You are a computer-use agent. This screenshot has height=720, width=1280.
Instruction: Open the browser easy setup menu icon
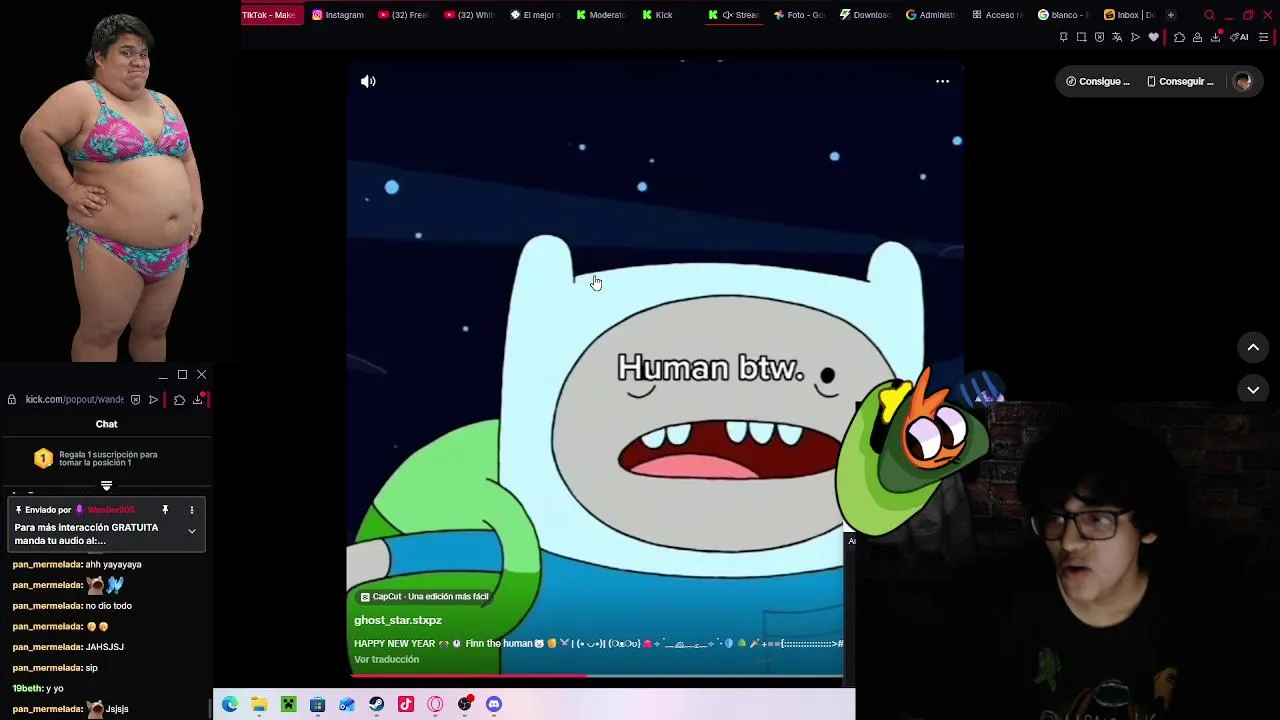(1264, 37)
